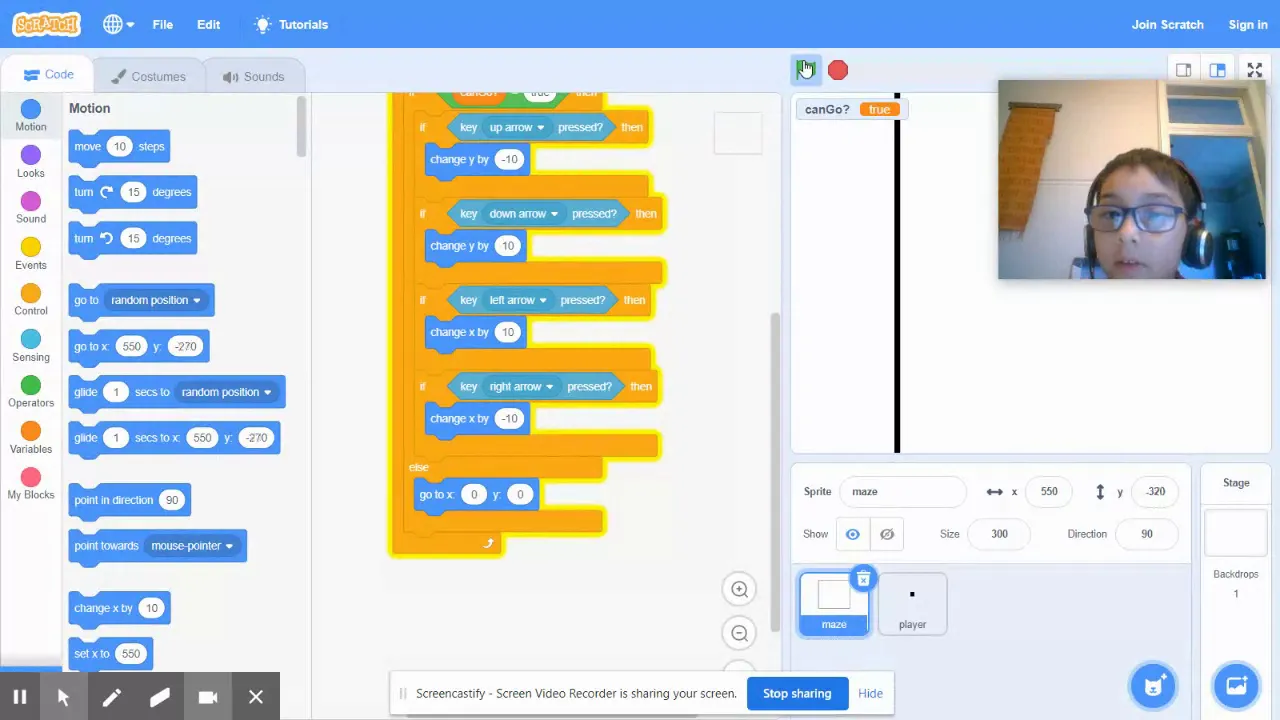The height and width of the screenshot is (720, 1280).
Task: Select the Sound block category
Action: click(x=31, y=208)
